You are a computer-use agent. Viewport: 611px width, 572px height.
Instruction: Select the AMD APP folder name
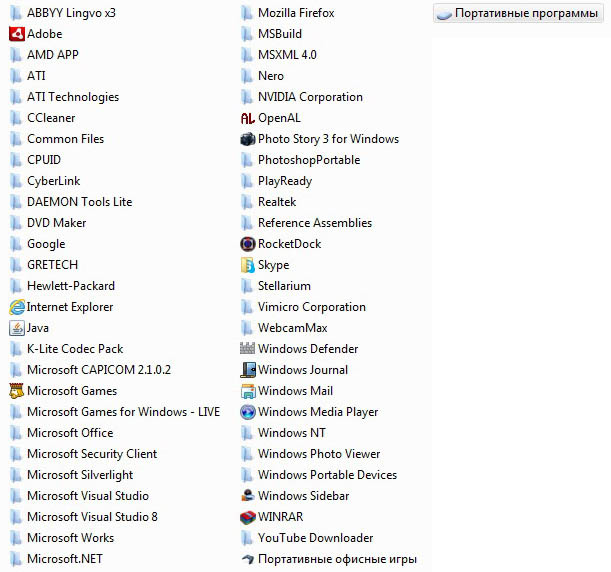point(53,55)
